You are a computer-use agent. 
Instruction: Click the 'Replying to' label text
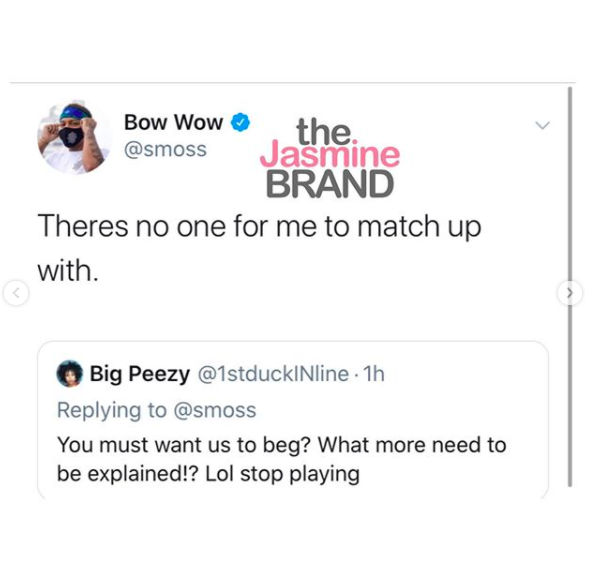click(x=112, y=410)
